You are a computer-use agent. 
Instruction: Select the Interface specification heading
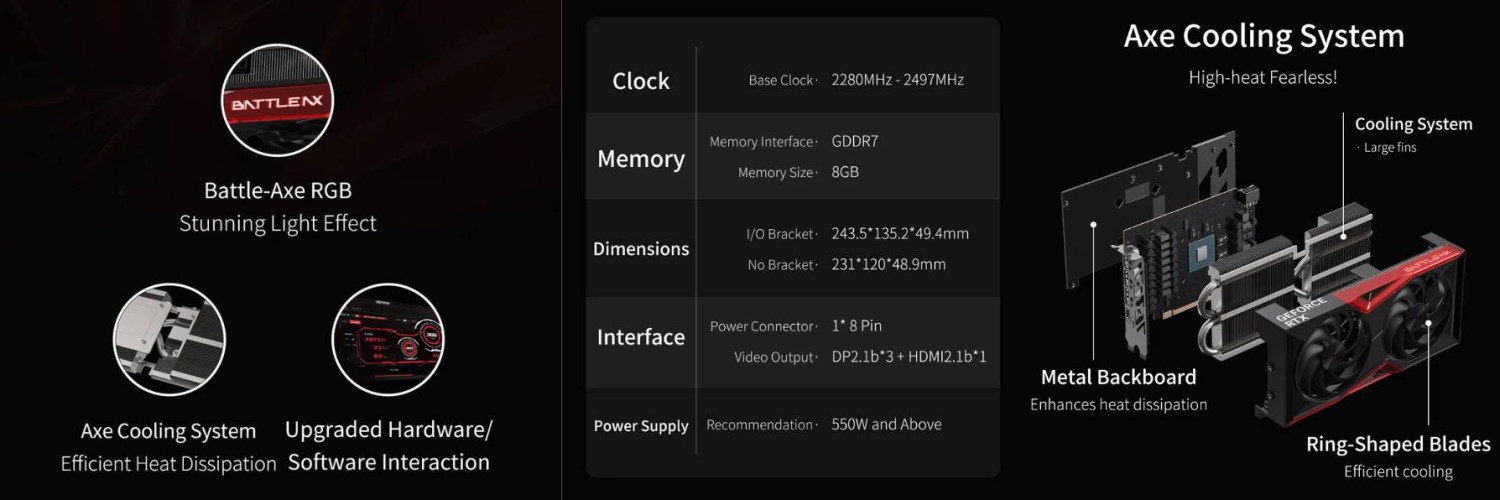[641, 337]
